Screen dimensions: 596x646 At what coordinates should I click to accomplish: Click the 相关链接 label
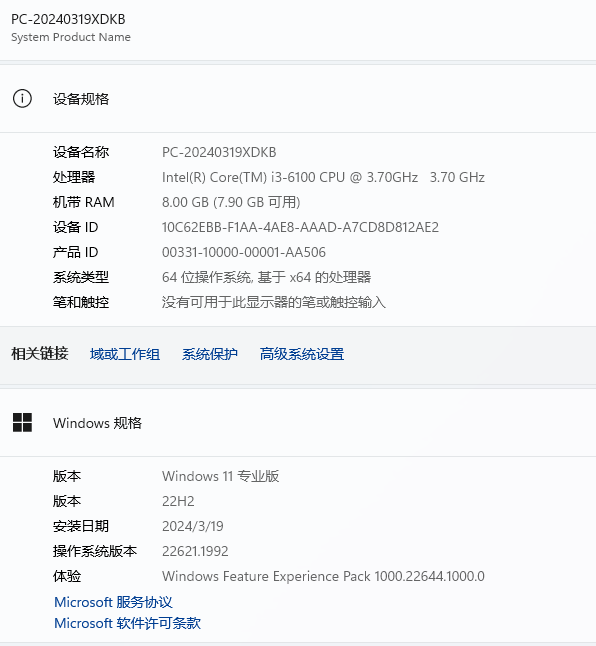pyautogui.click(x=40, y=354)
